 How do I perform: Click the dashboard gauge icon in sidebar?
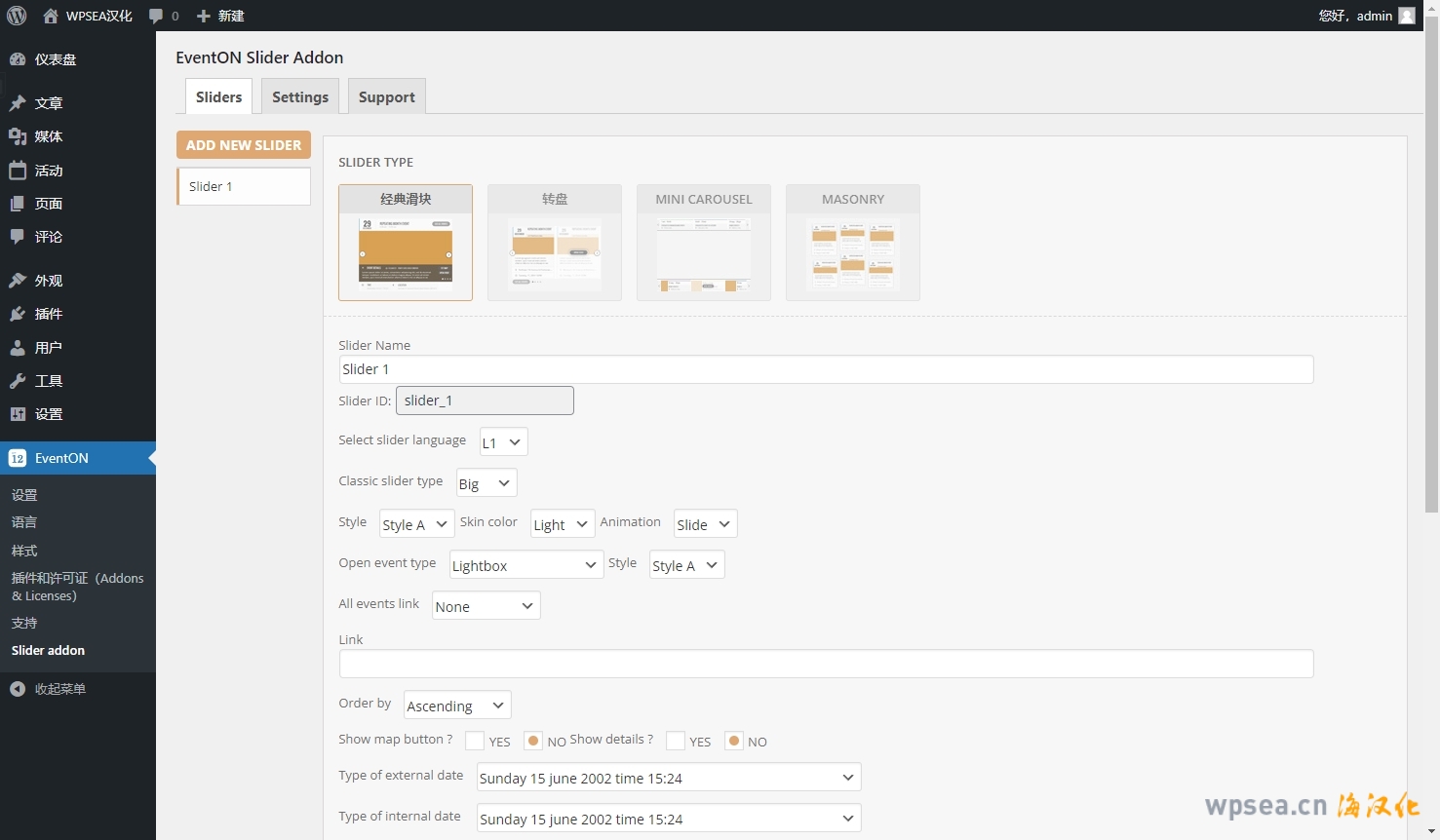[18, 59]
